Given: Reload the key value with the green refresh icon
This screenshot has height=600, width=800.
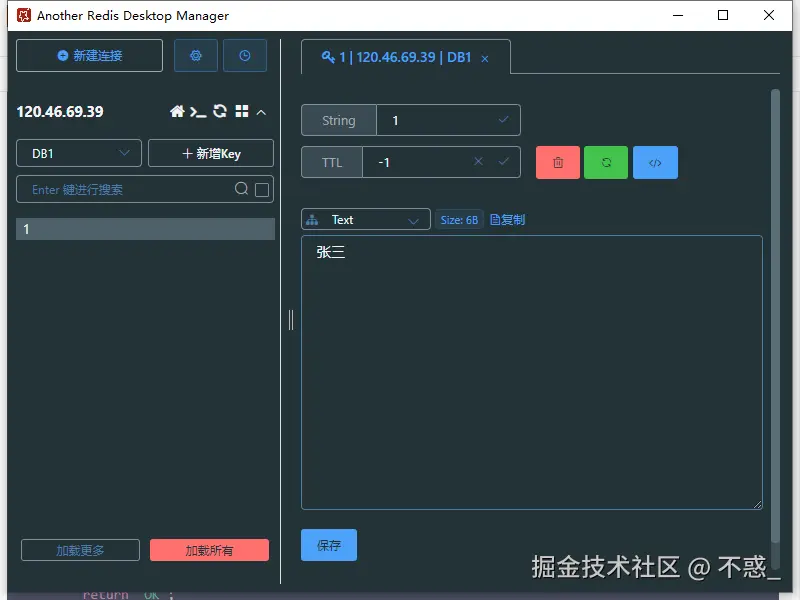Looking at the screenshot, I should coord(606,162).
